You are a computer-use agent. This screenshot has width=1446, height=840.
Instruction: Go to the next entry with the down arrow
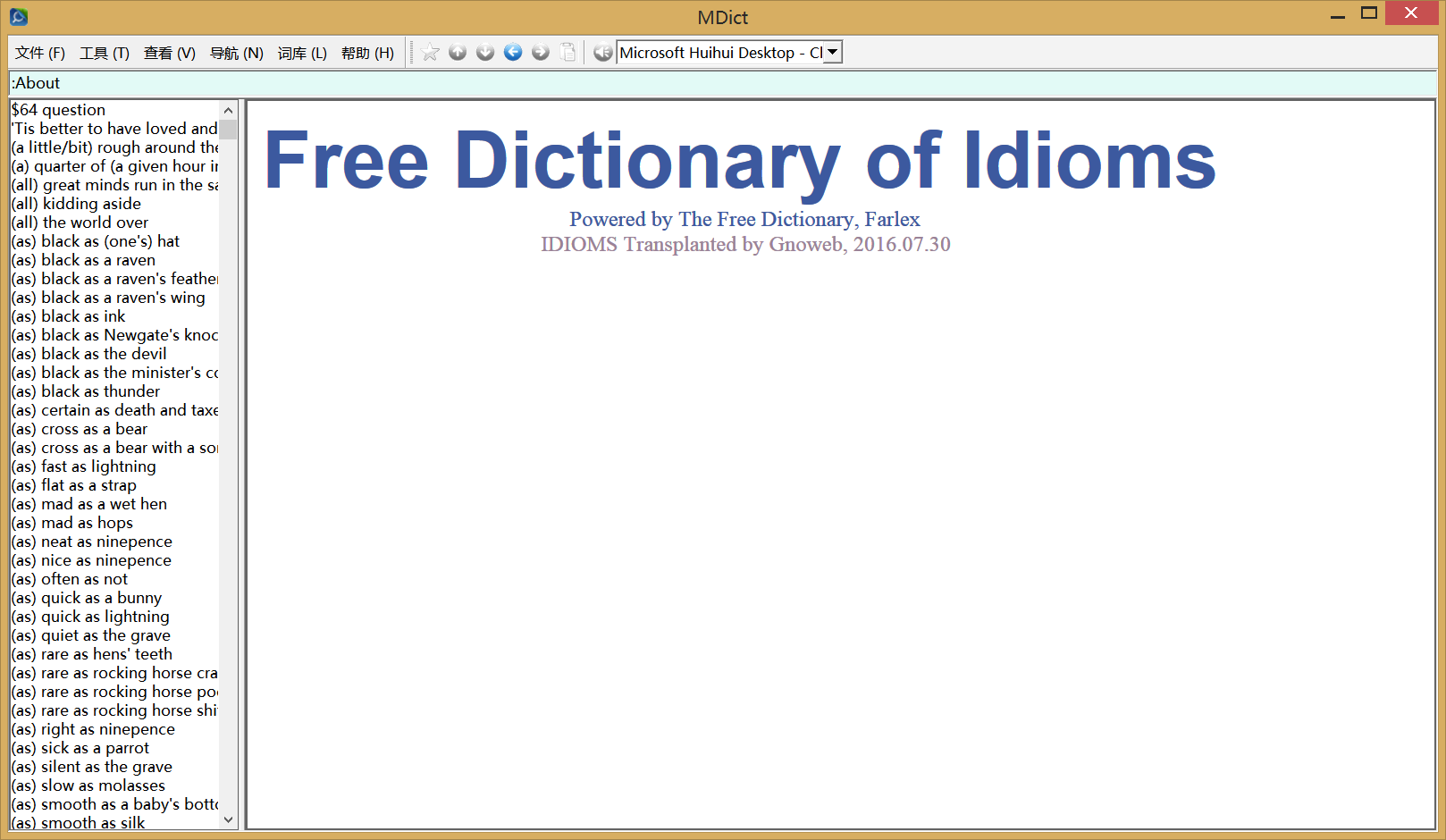485,53
